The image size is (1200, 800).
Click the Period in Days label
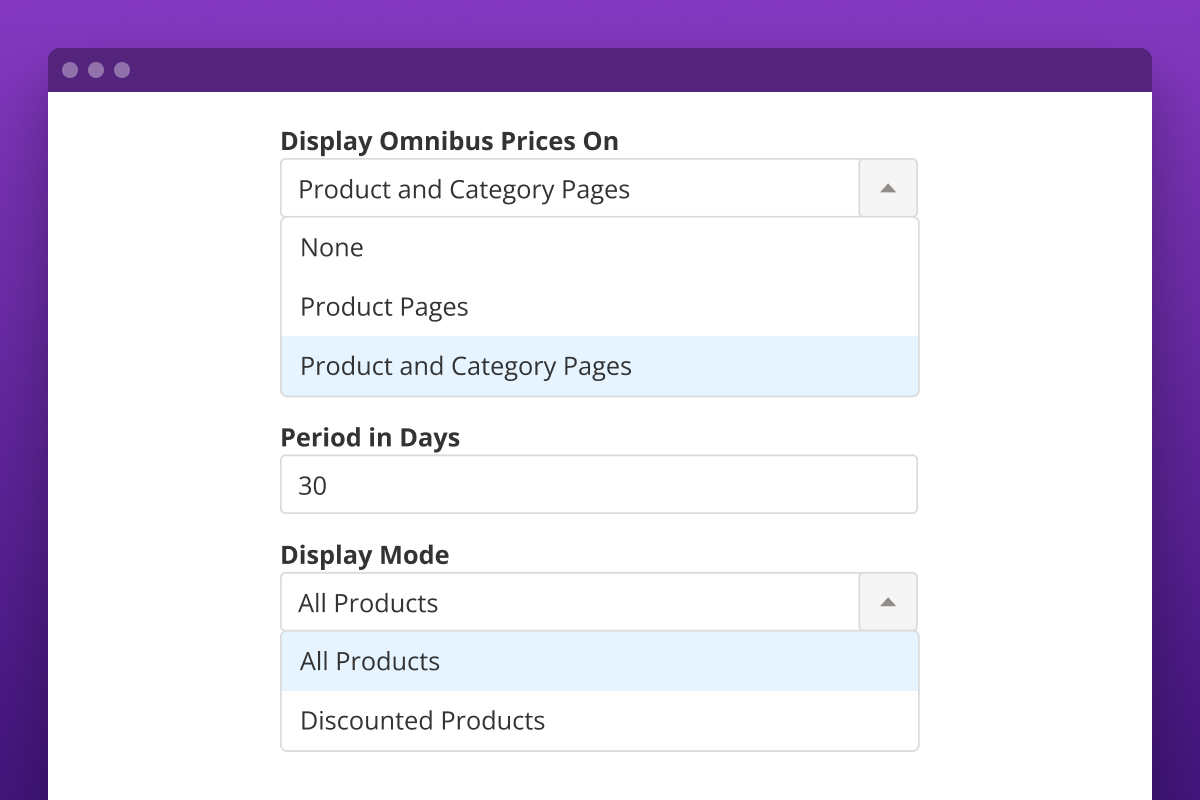pos(370,437)
